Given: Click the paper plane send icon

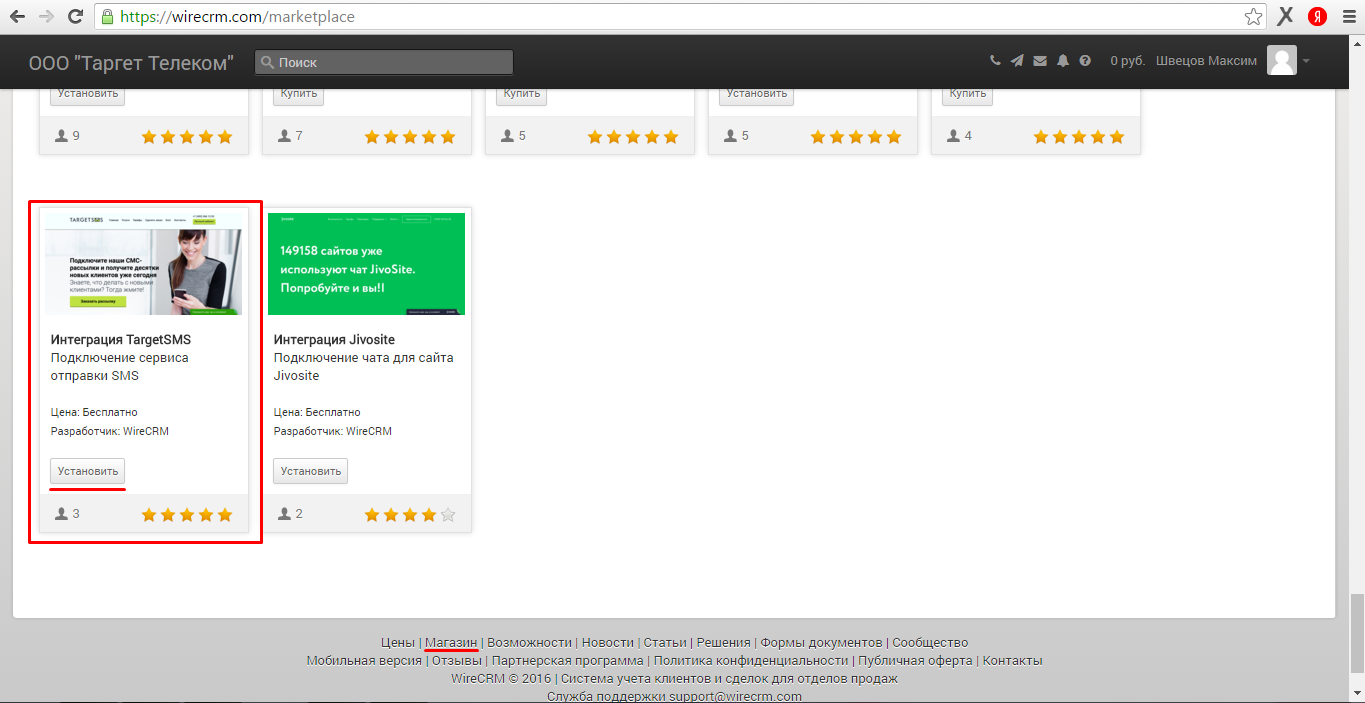Looking at the screenshot, I should coord(1017,61).
